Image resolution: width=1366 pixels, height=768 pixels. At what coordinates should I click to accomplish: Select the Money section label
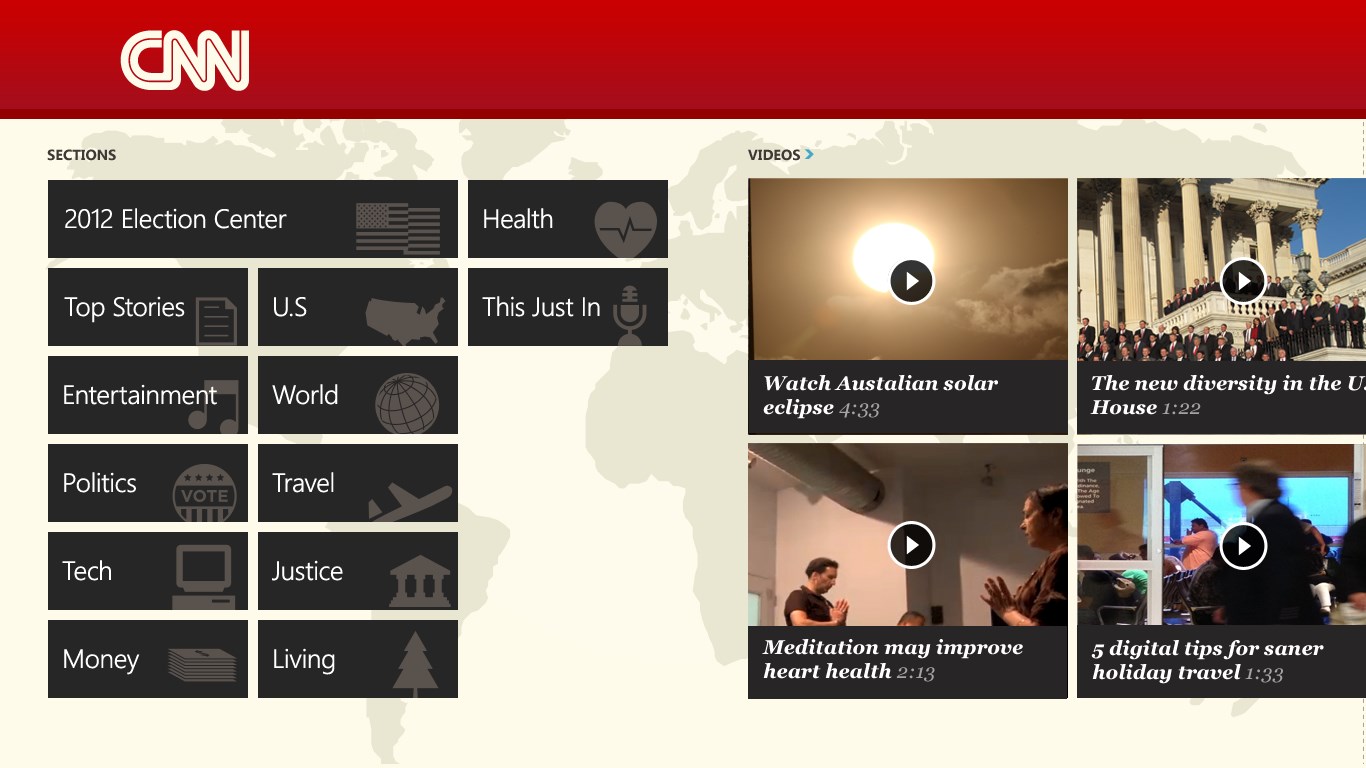click(x=100, y=660)
